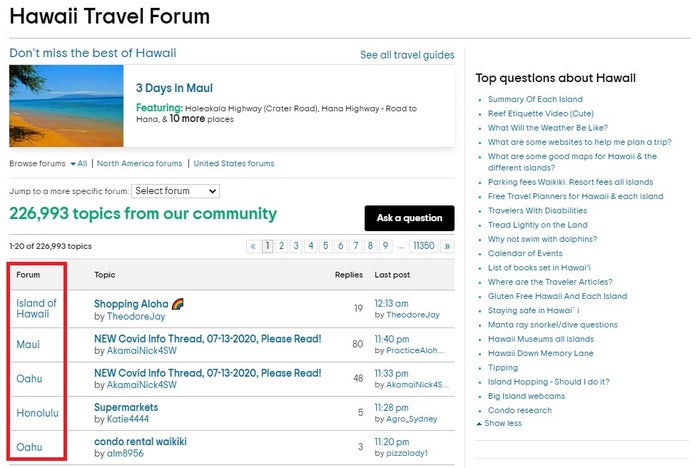The image size is (700, 468).
Task: Open Maui's NEW Covid Info Thread topic
Action: [208, 339]
